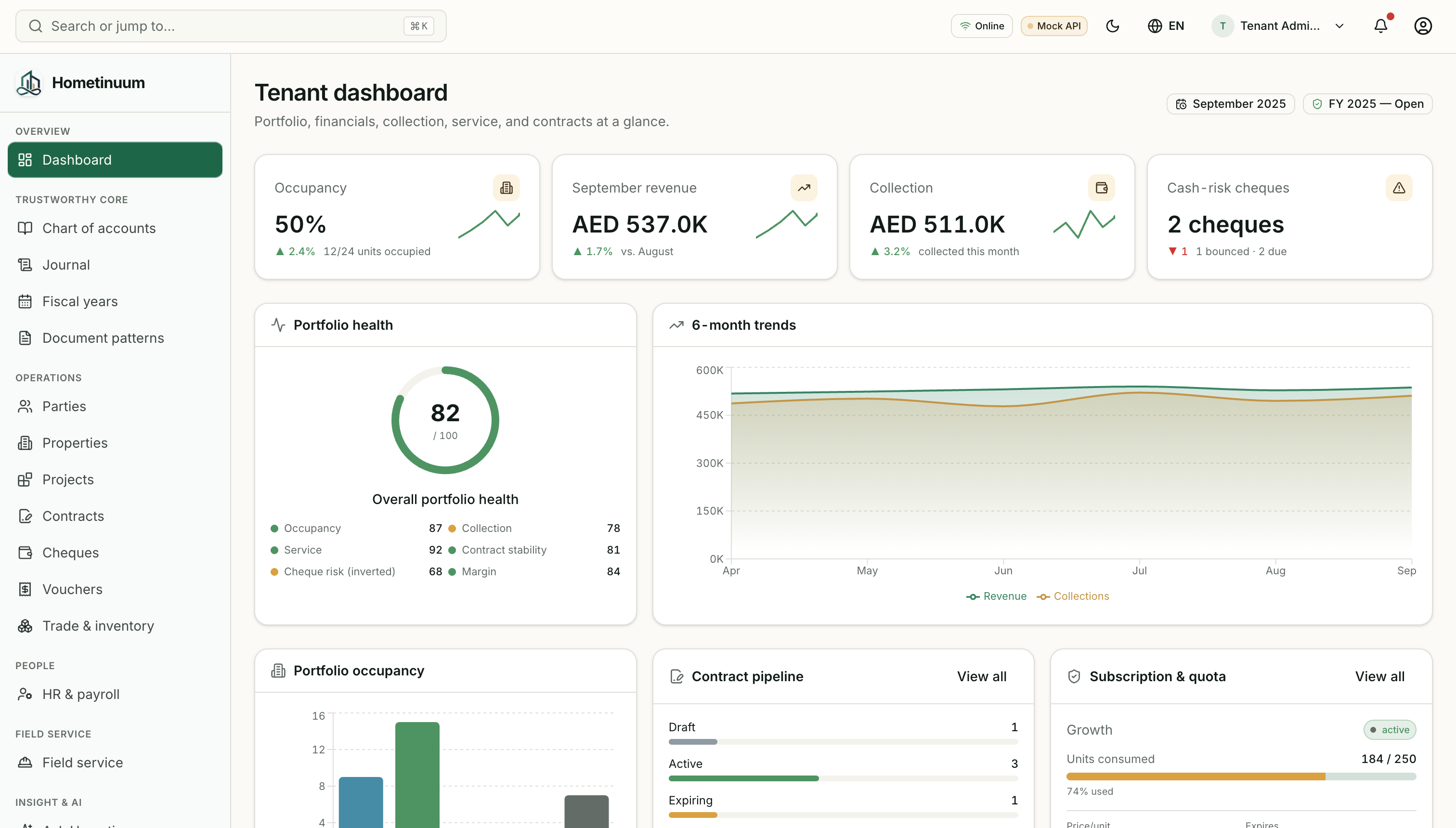The height and width of the screenshot is (828, 1456).
Task: Click the "active" status badge for Growth
Action: (x=1390, y=730)
